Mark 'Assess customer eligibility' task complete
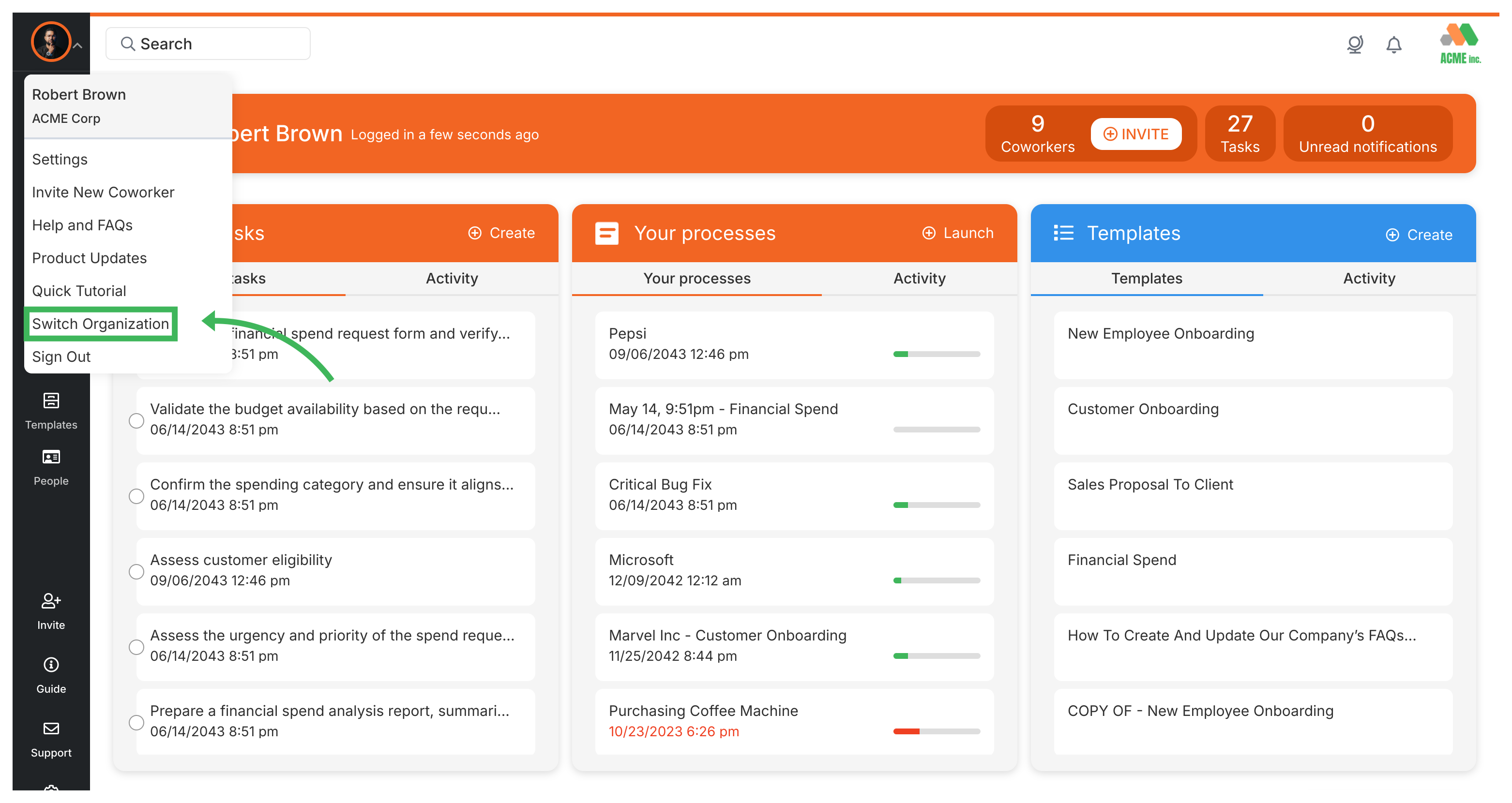 pyautogui.click(x=137, y=571)
